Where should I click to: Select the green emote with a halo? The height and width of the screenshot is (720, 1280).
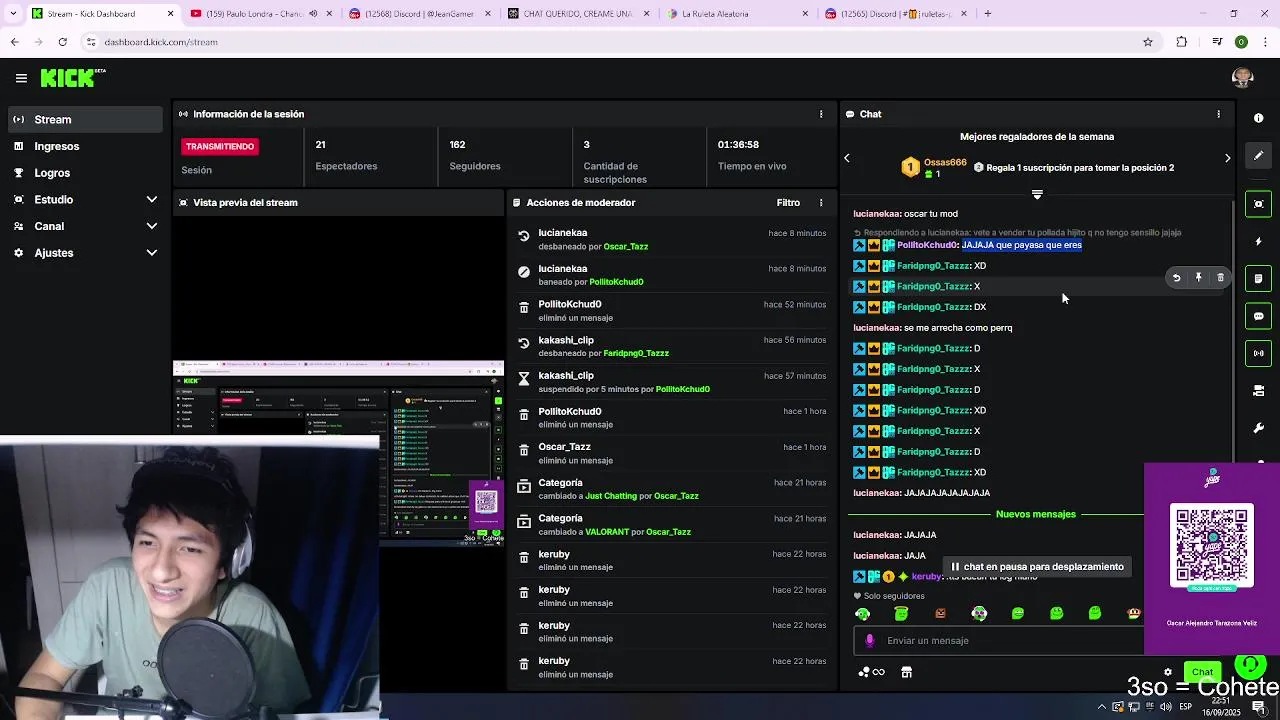click(901, 613)
